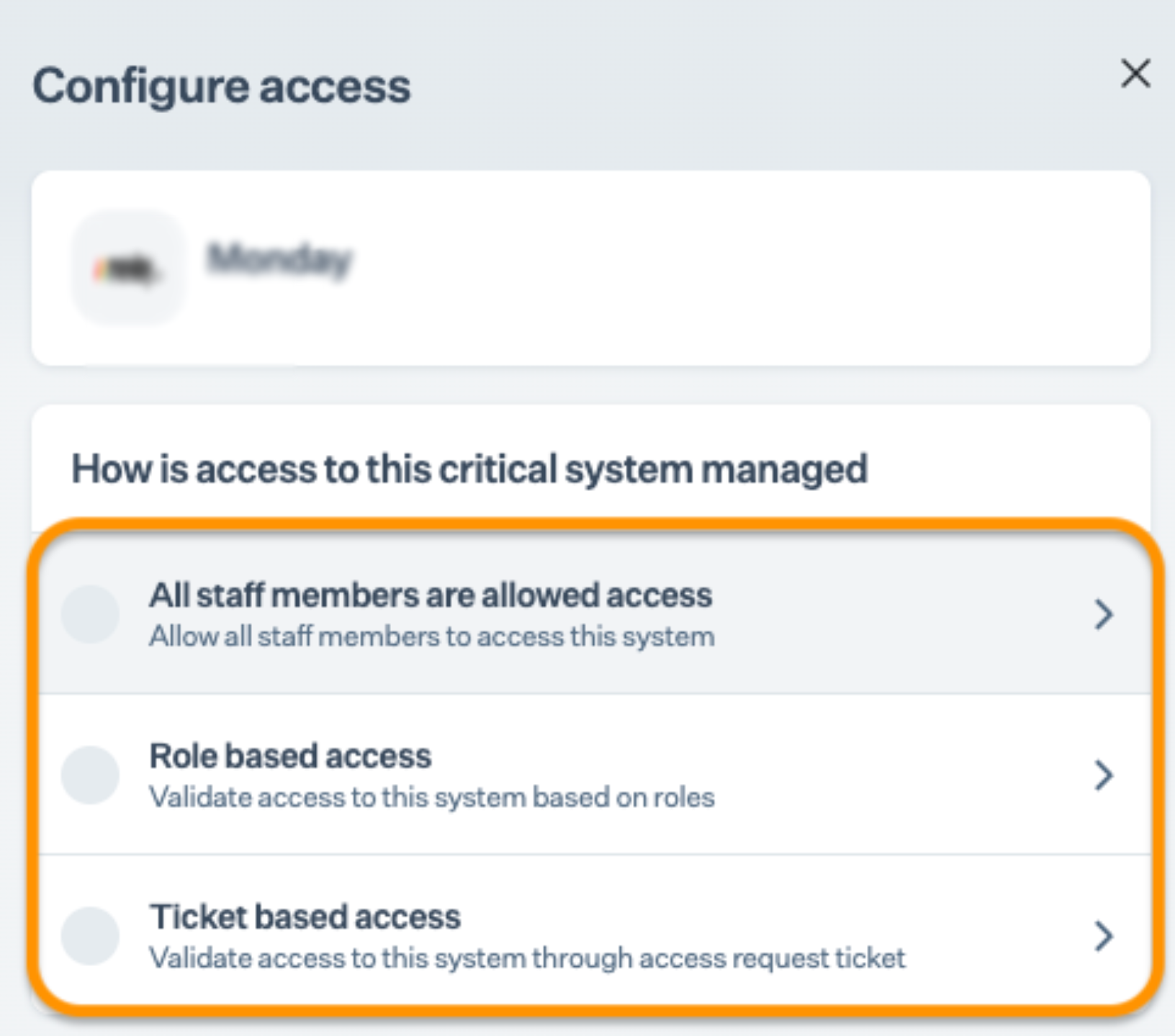Select the Role based access radio button
This screenshot has width=1175, height=1036.
90,775
